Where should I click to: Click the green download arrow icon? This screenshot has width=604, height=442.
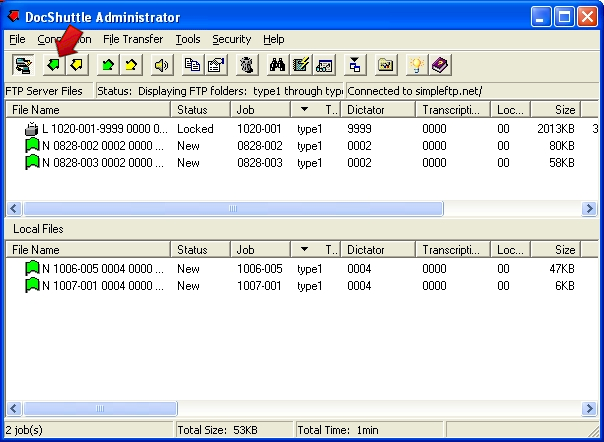(x=54, y=65)
